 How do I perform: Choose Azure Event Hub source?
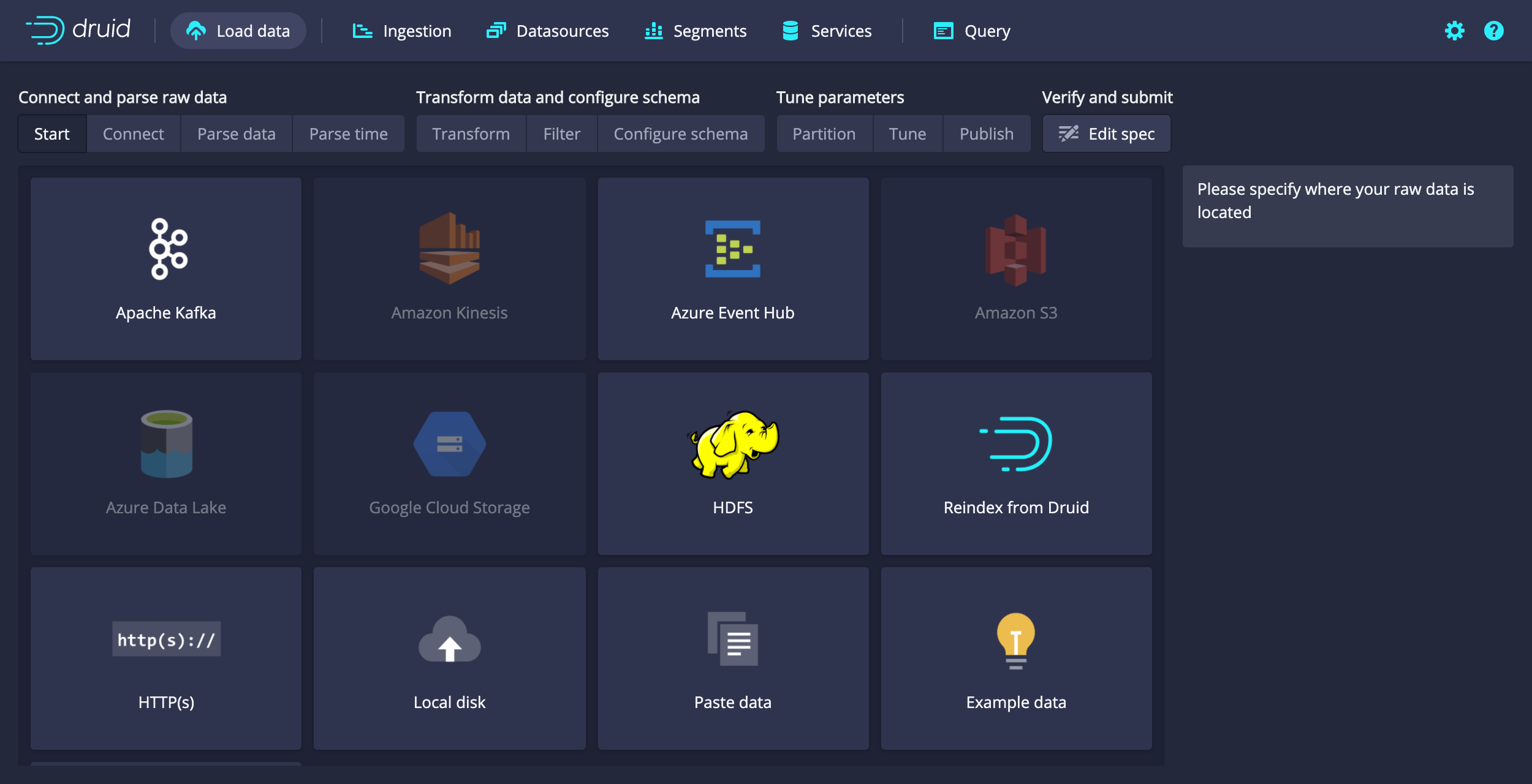pos(733,269)
